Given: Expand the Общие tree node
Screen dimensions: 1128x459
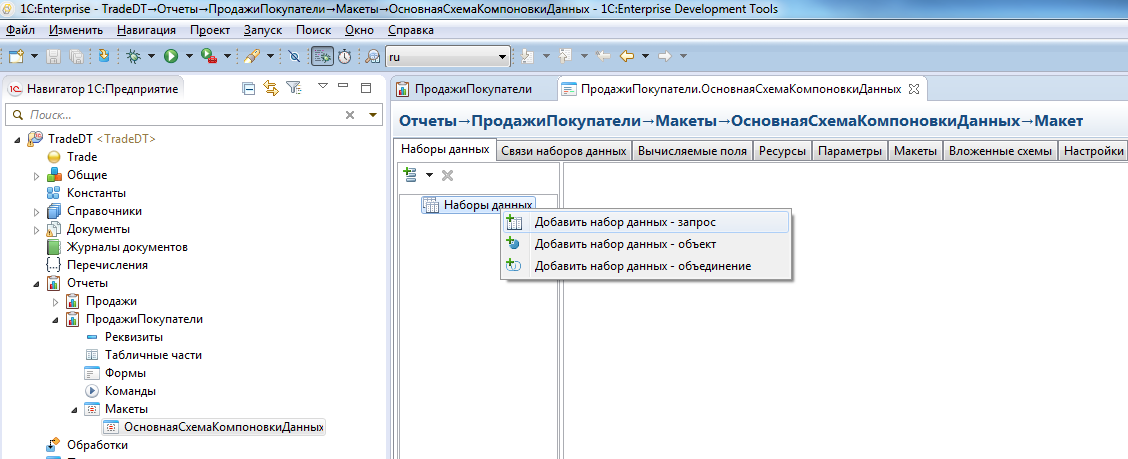Looking at the screenshot, I should pyautogui.click(x=36, y=176).
